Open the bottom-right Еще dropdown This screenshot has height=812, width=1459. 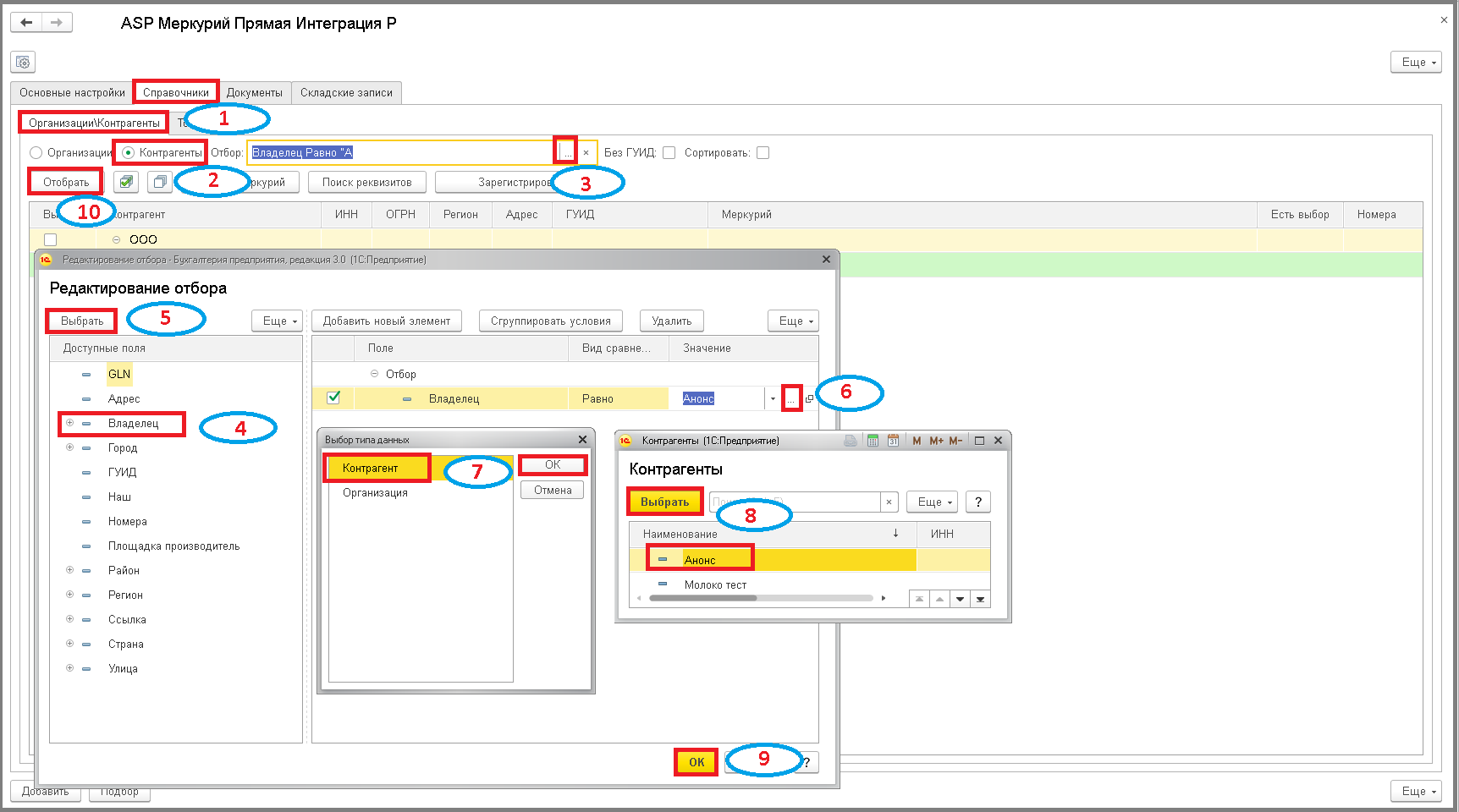click(1416, 791)
